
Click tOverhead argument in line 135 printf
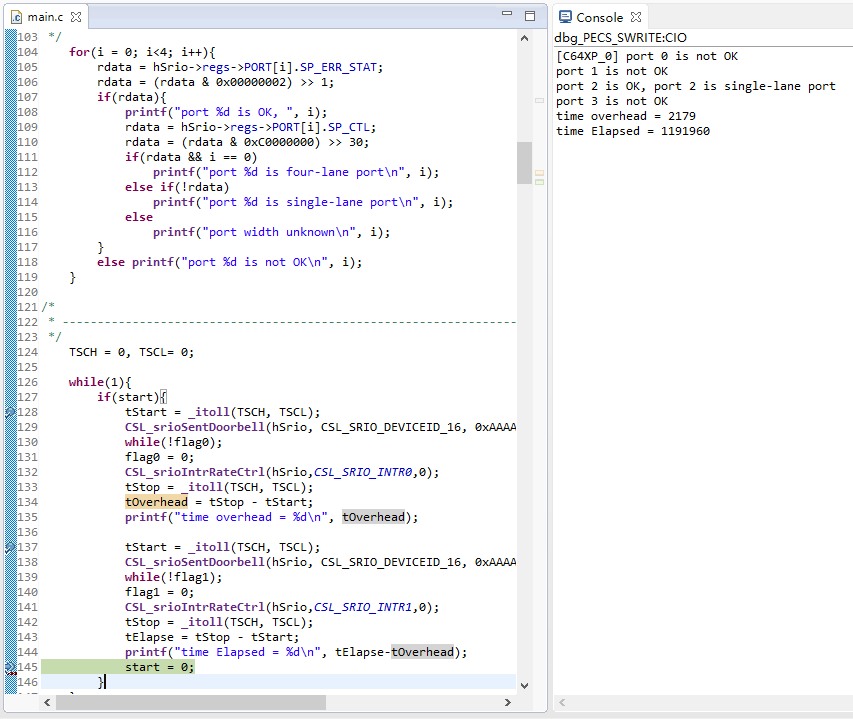click(x=373, y=517)
